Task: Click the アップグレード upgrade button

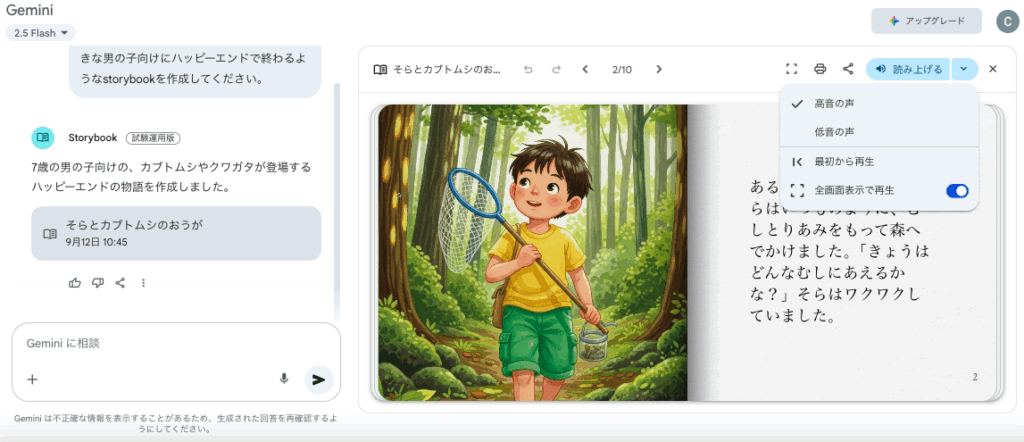Action: coord(926,21)
